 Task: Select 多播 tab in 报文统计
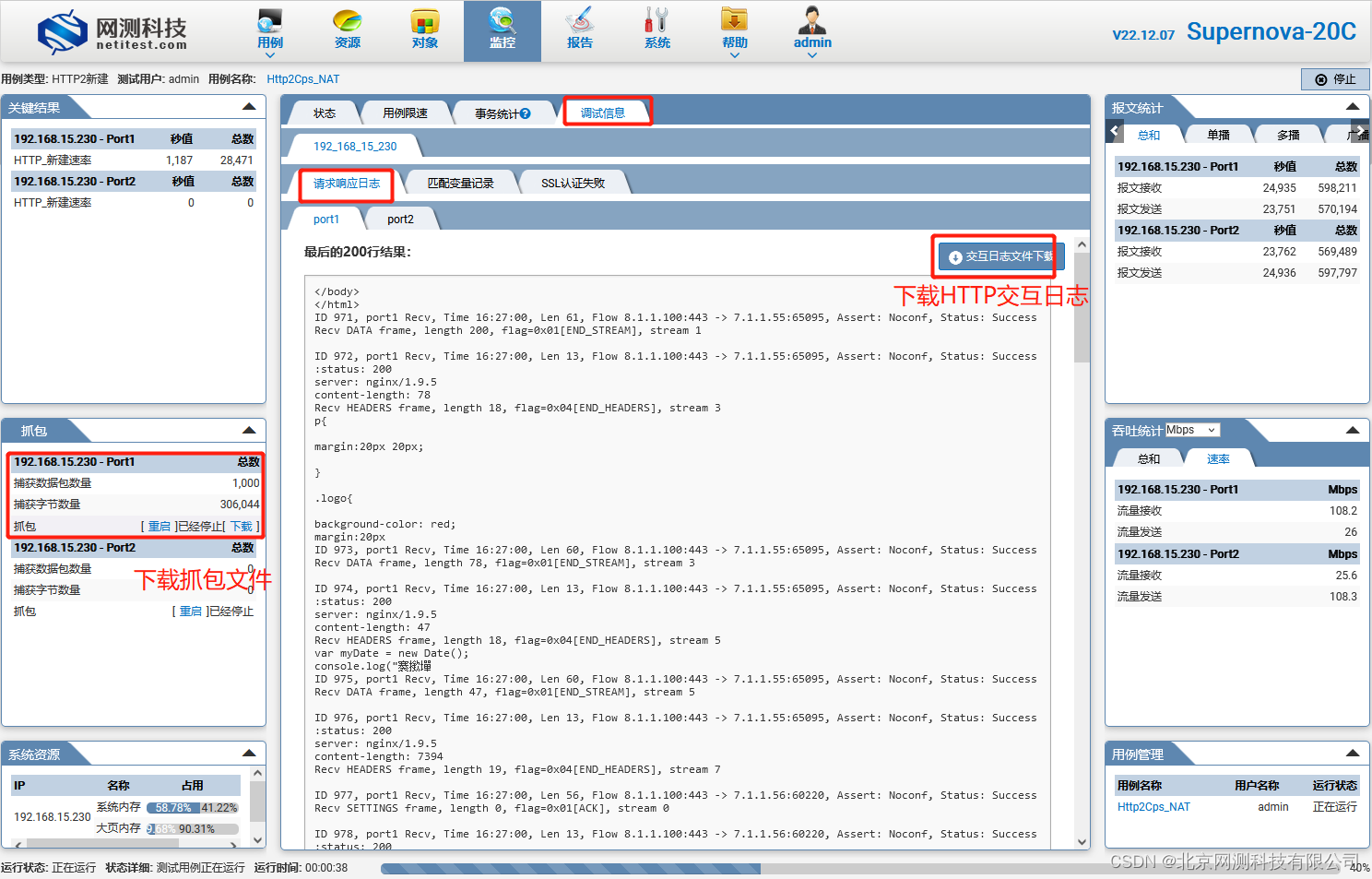1289,136
